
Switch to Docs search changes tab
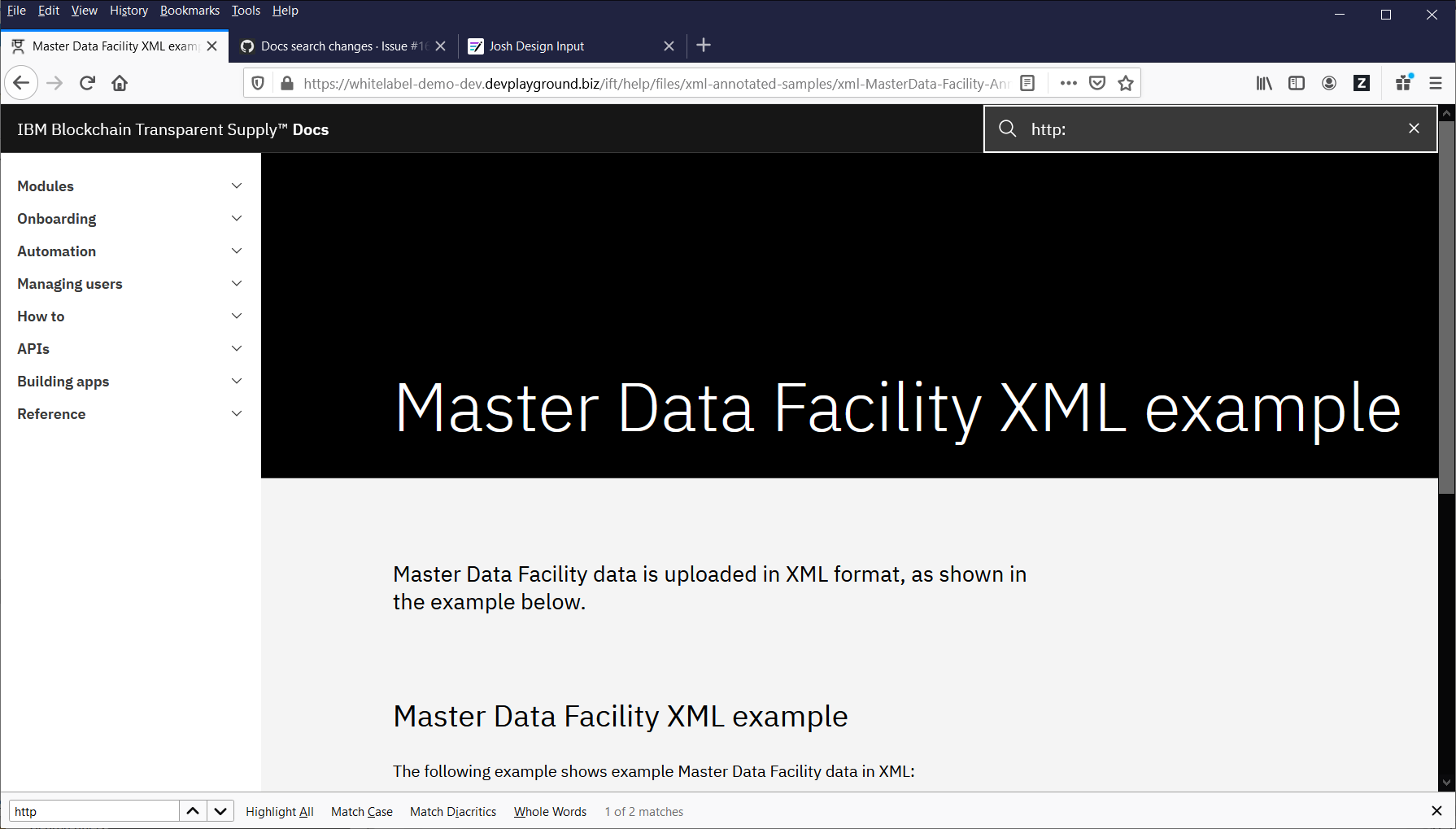pyautogui.click(x=342, y=46)
